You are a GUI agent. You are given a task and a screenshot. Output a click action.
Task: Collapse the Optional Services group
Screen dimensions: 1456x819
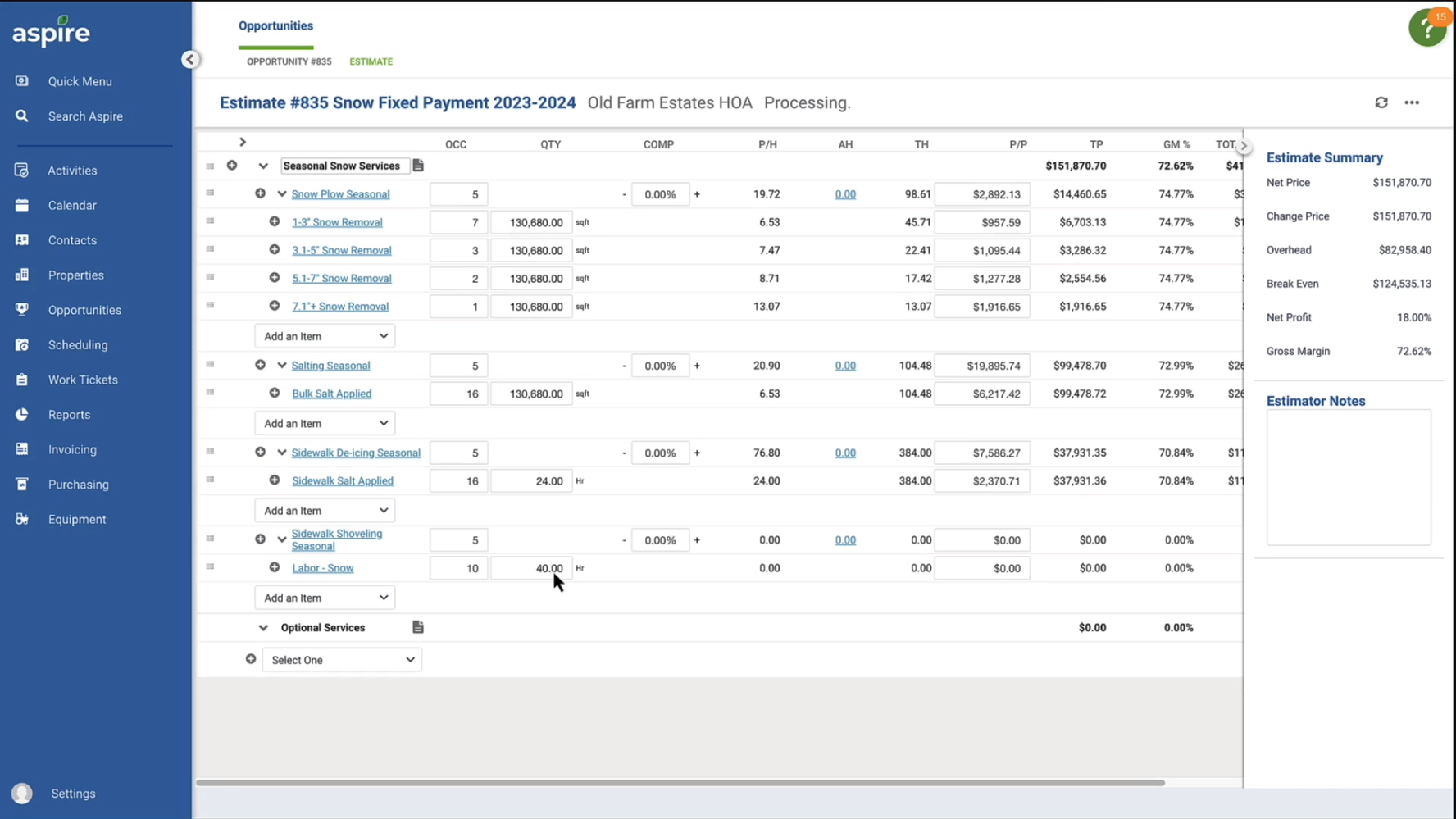point(263,628)
